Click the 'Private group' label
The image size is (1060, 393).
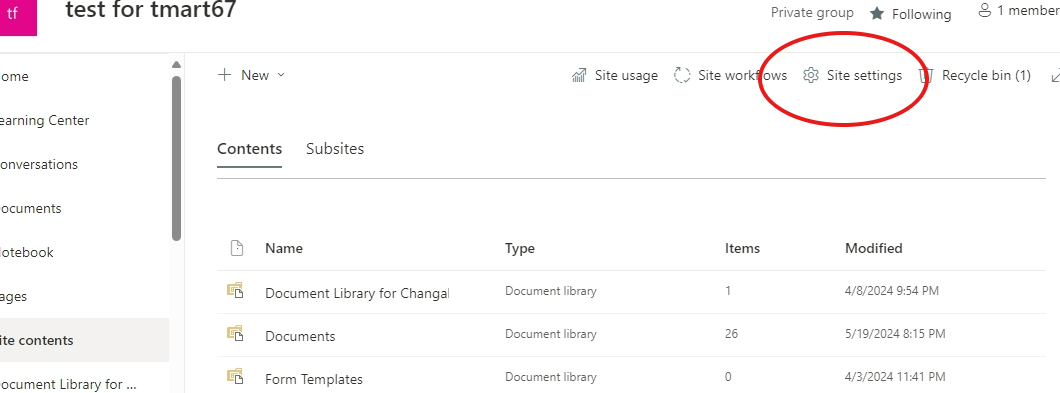click(x=812, y=13)
